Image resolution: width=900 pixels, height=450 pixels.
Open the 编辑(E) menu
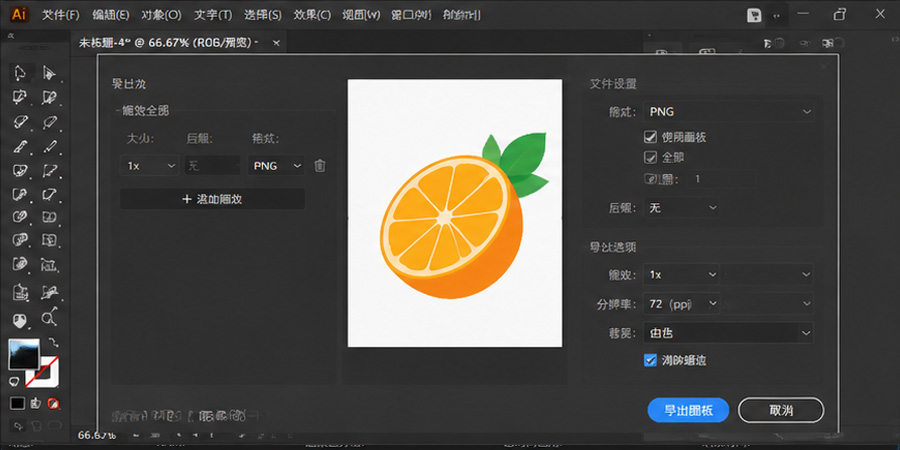(x=110, y=15)
